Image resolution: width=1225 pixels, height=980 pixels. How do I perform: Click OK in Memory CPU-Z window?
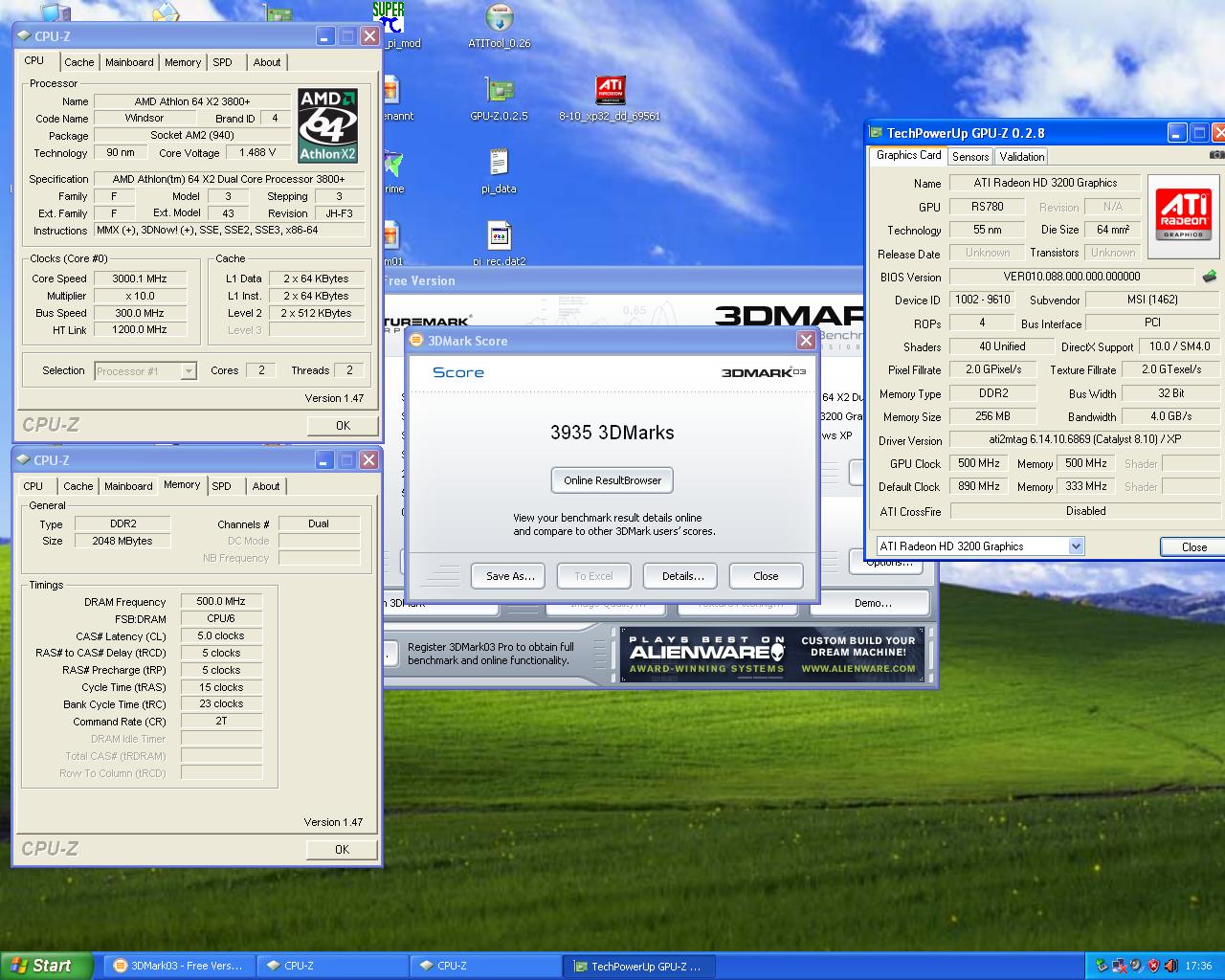coord(343,850)
